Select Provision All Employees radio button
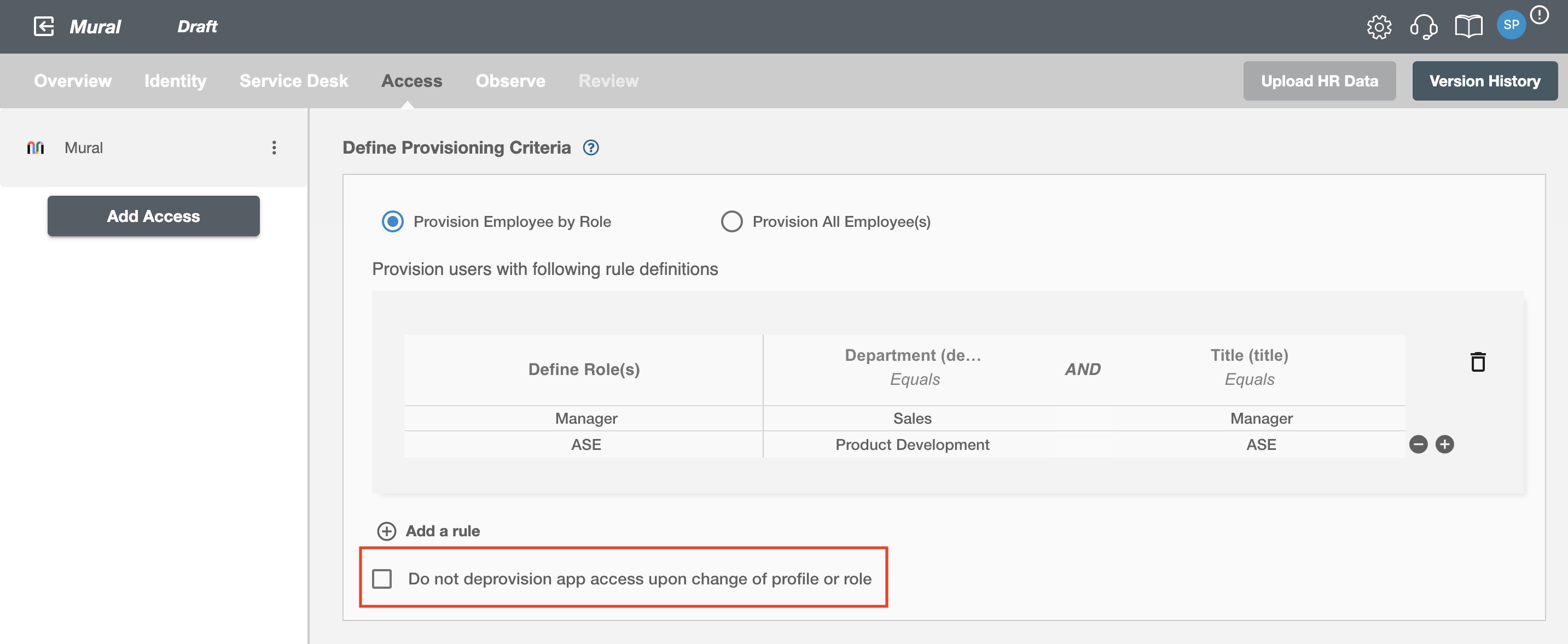This screenshot has width=1568, height=644. [x=732, y=221]
